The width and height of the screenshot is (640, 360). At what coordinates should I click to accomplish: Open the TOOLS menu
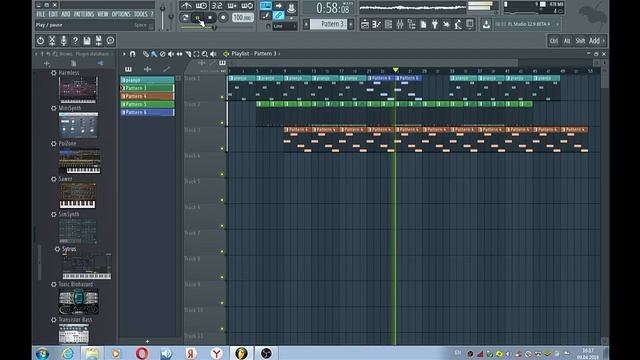click(x=140, y=14)
